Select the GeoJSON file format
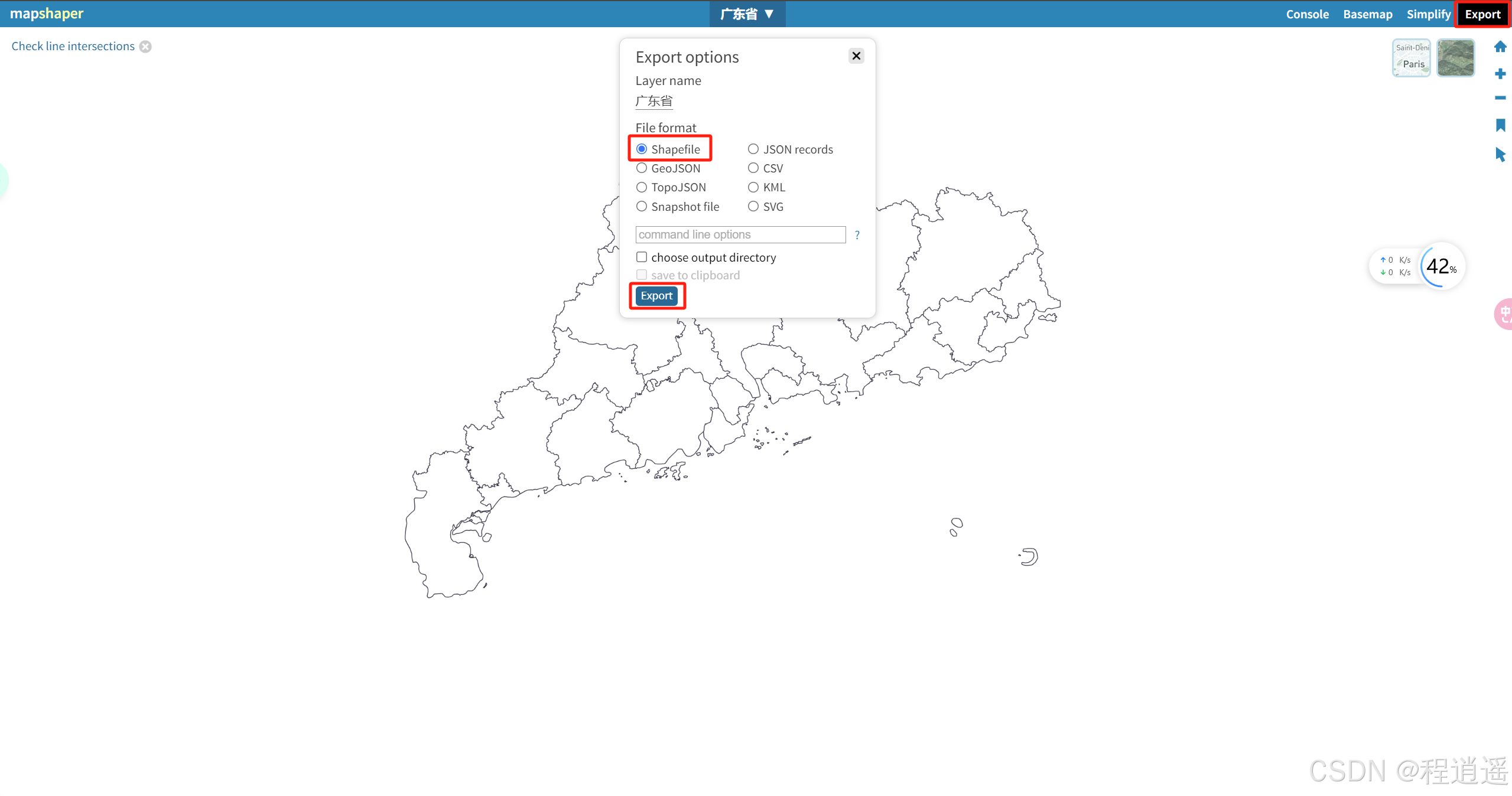The image size is (1512, 796). [x=642, y=168]
